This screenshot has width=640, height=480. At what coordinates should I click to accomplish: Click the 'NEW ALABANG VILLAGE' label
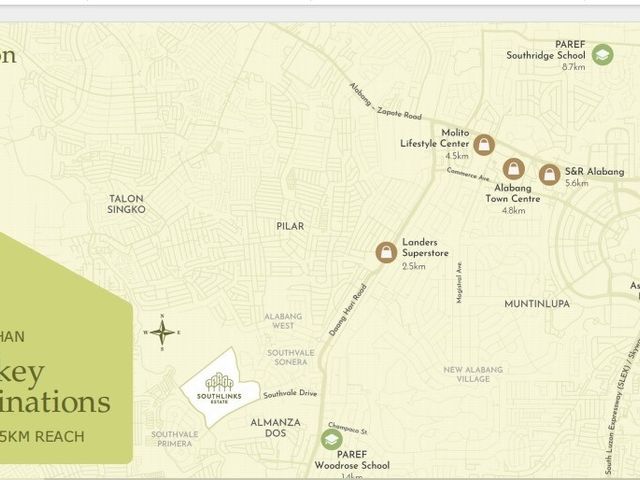click(x=473, y=374)
